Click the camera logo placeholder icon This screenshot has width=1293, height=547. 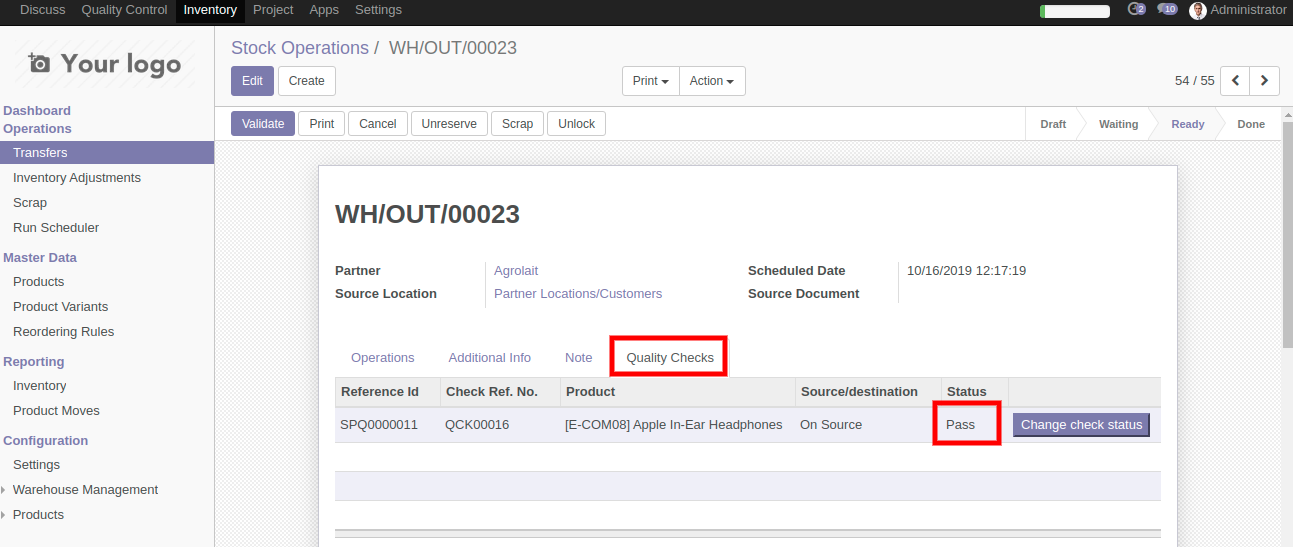point(39,64)
